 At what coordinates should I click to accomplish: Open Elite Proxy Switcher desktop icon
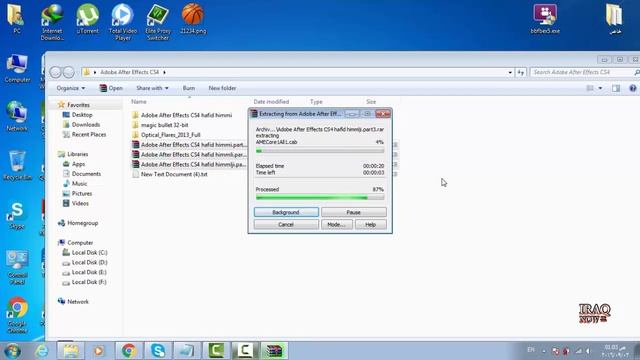158,22
